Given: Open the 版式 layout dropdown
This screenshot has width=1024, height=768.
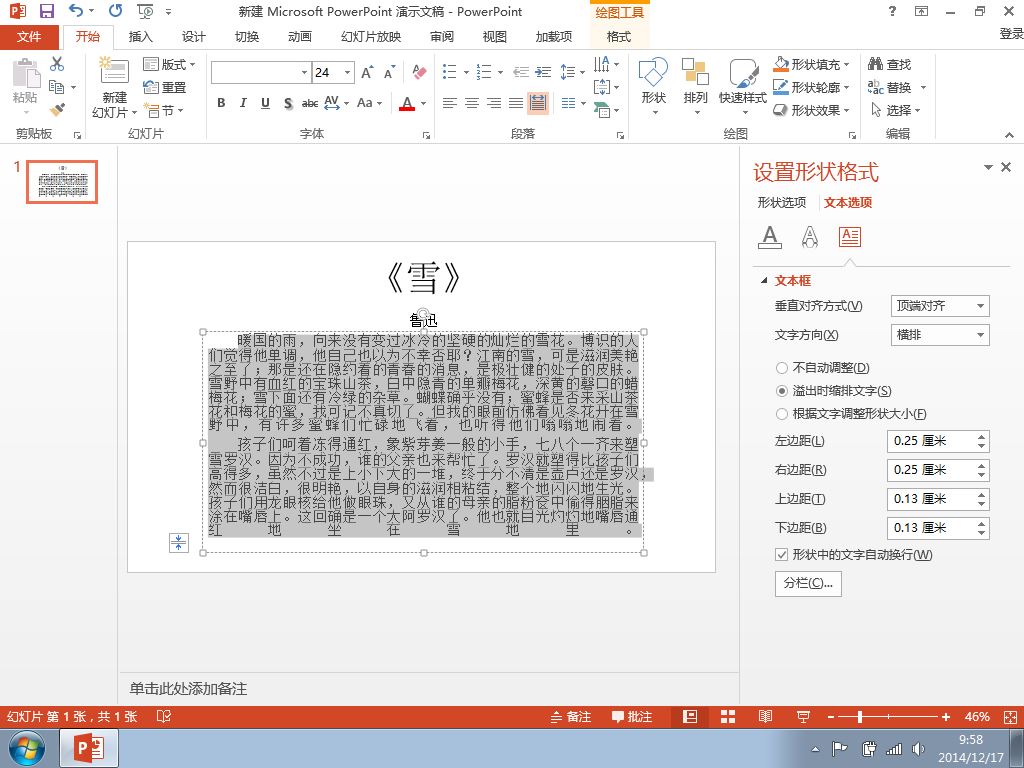Looking at the screenshot, I should click(x=170, y=64).
